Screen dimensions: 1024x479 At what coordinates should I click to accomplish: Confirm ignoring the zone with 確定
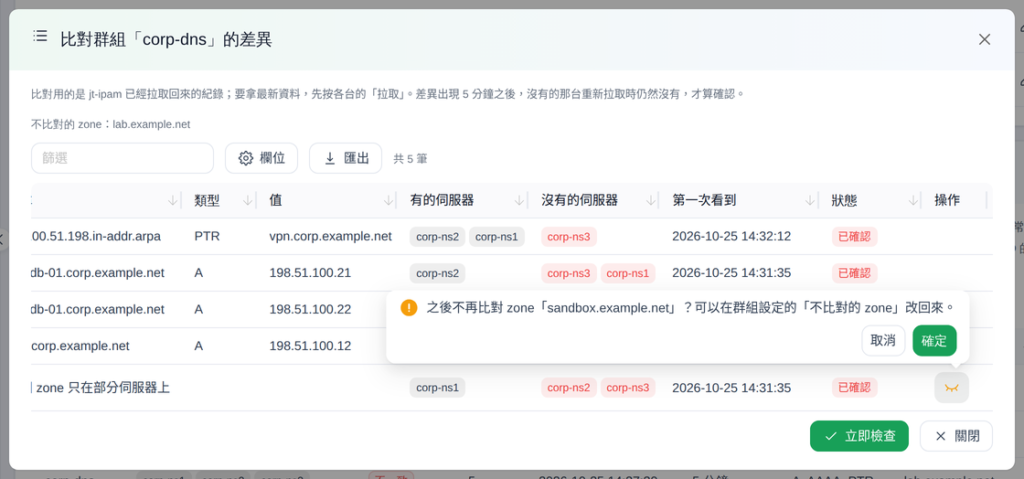click(x=934, y=340)
